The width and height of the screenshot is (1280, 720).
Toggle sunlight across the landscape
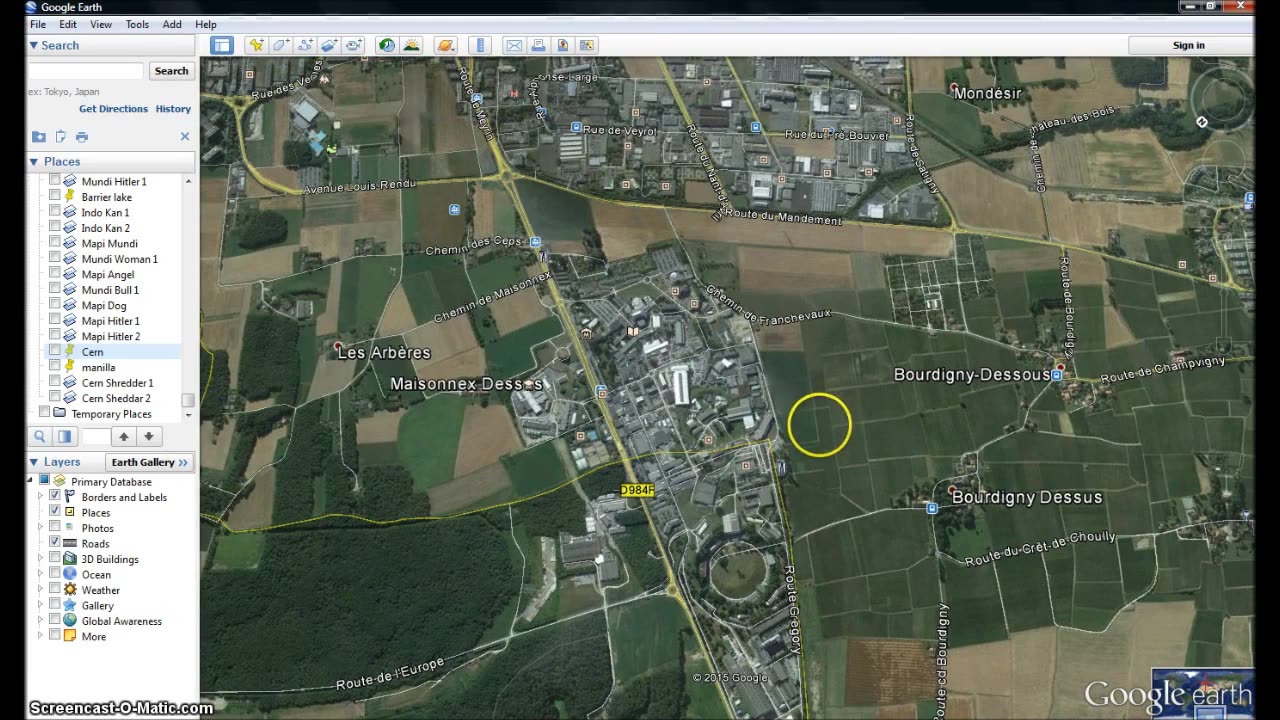(x=411, y=45)
